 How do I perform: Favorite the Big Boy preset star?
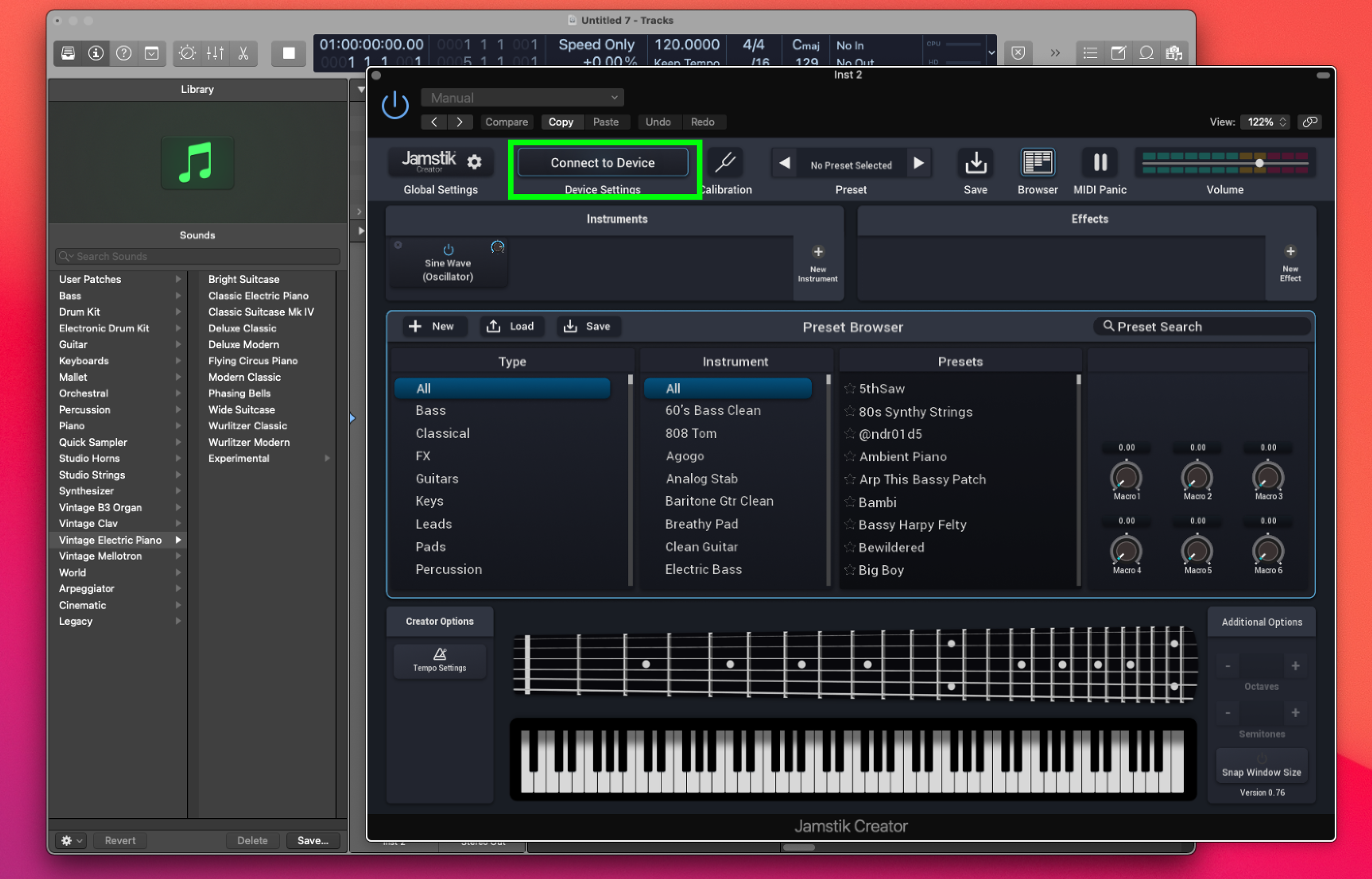(x=849, y=570)
